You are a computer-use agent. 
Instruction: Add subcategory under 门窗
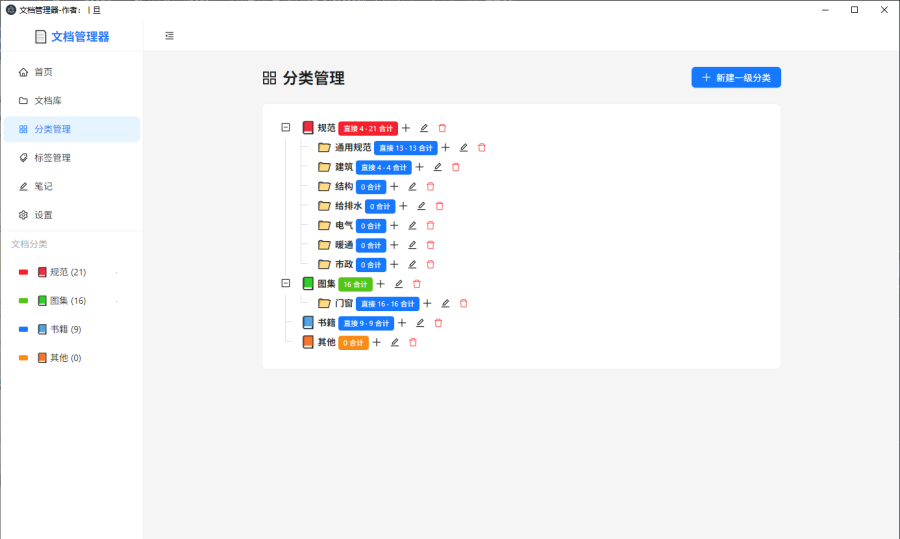[x=427, y=304]
